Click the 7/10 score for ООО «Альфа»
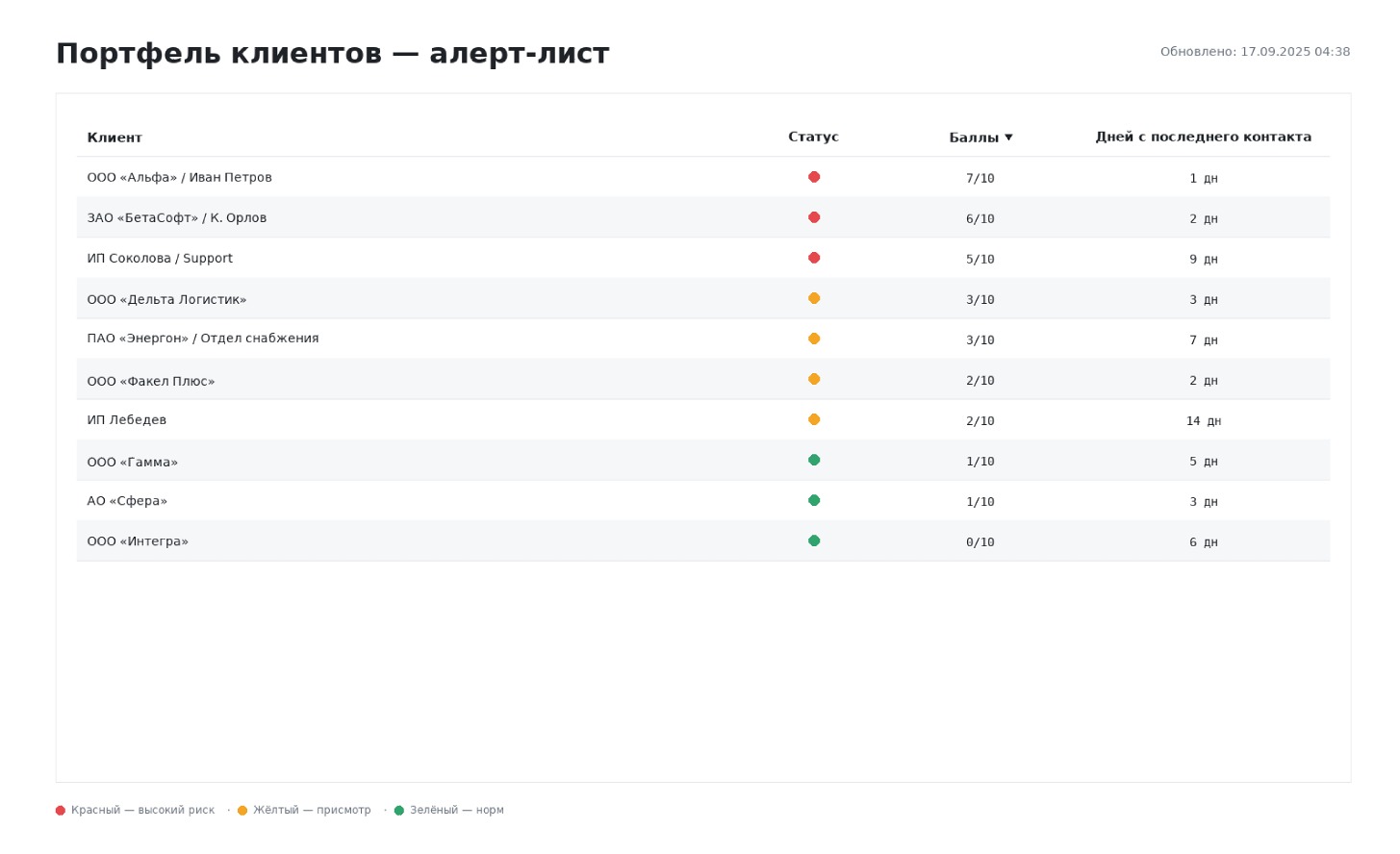The height and width of the screenshot is (854, 1400). point(980,178)
